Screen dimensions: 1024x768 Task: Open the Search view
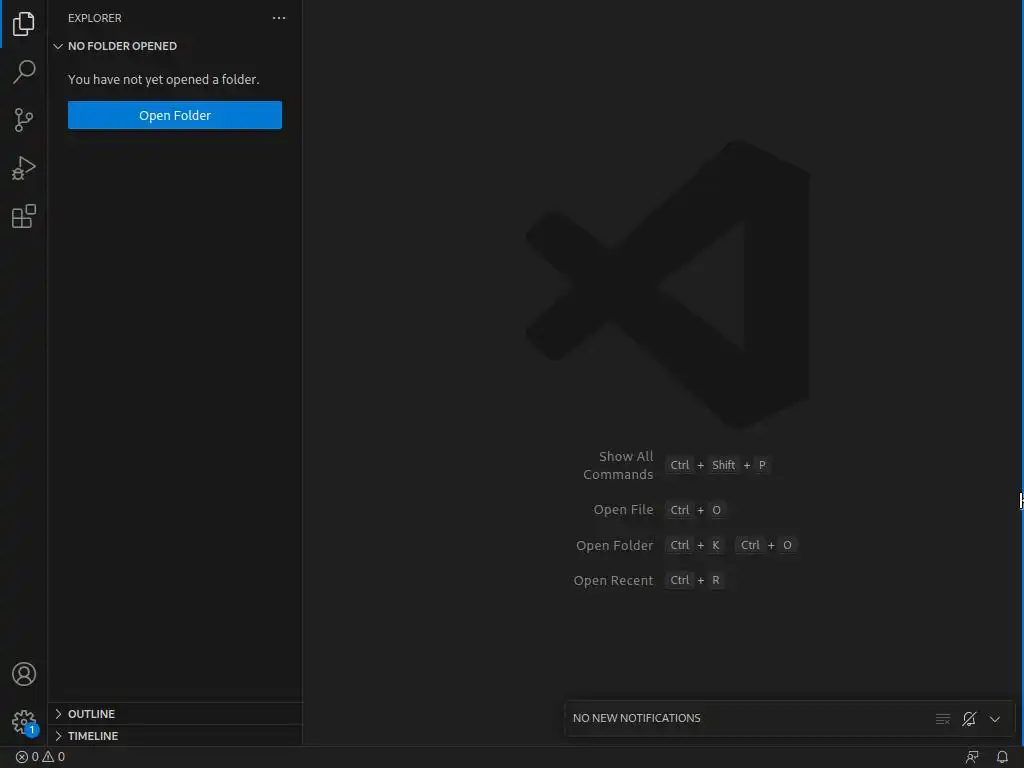pos(24,72)
